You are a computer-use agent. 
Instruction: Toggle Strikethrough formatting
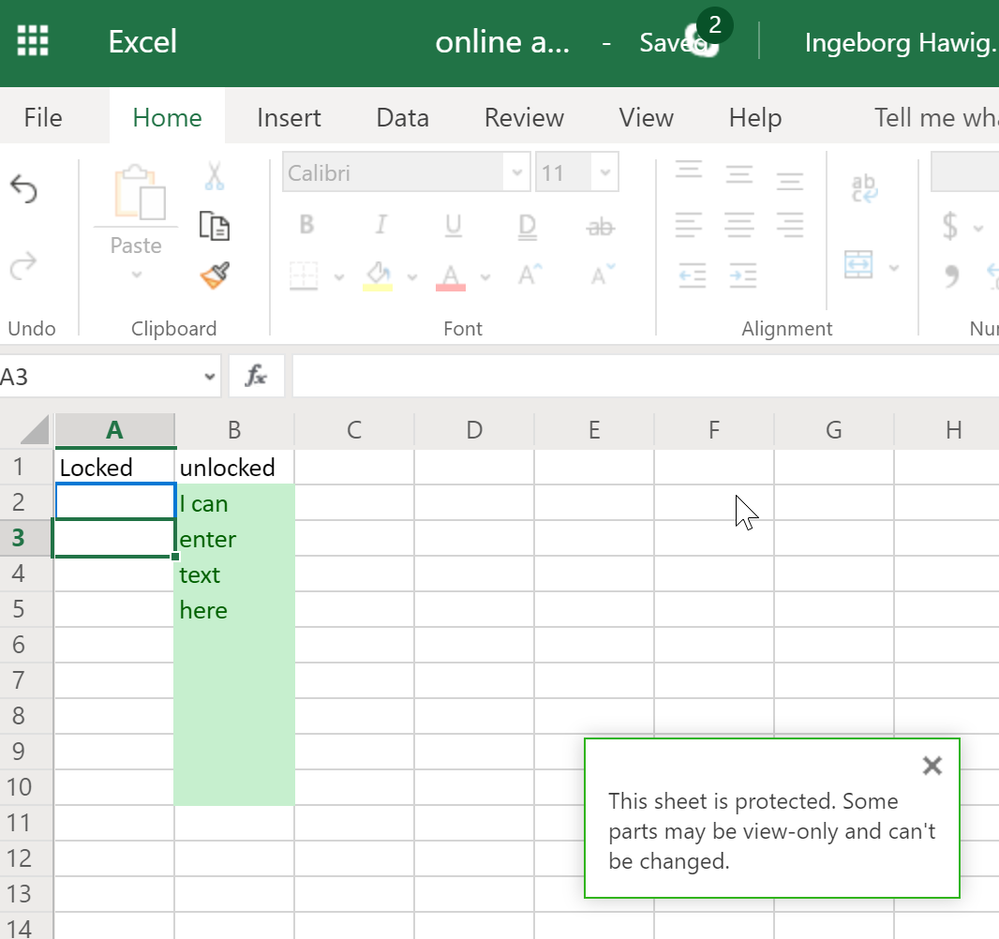(x=600, y=226)
